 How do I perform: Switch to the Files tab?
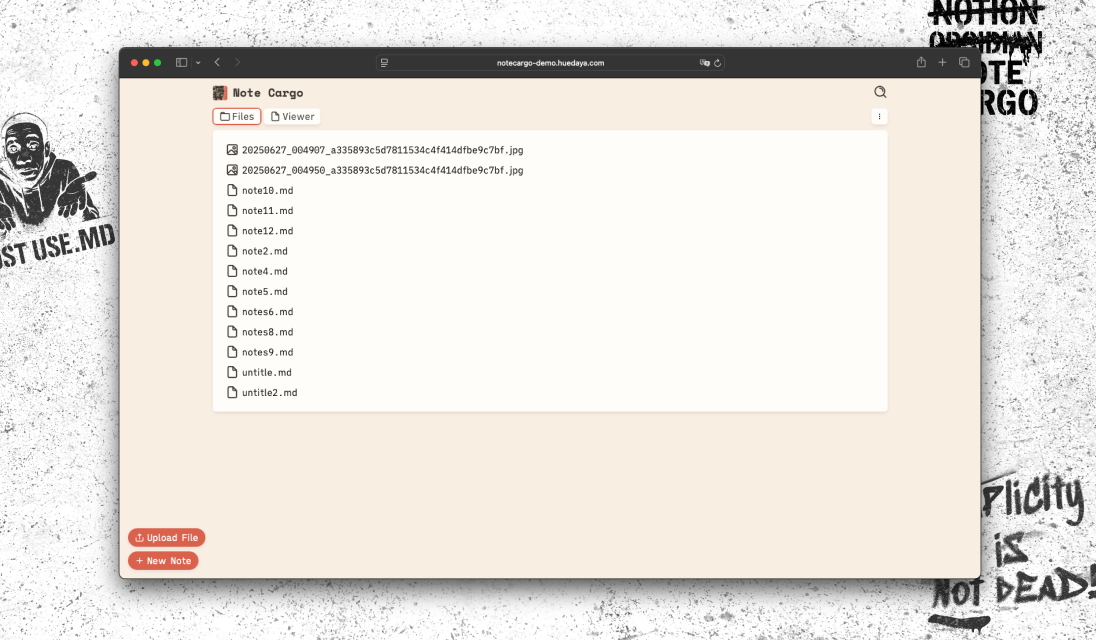[x=237, y=117]
